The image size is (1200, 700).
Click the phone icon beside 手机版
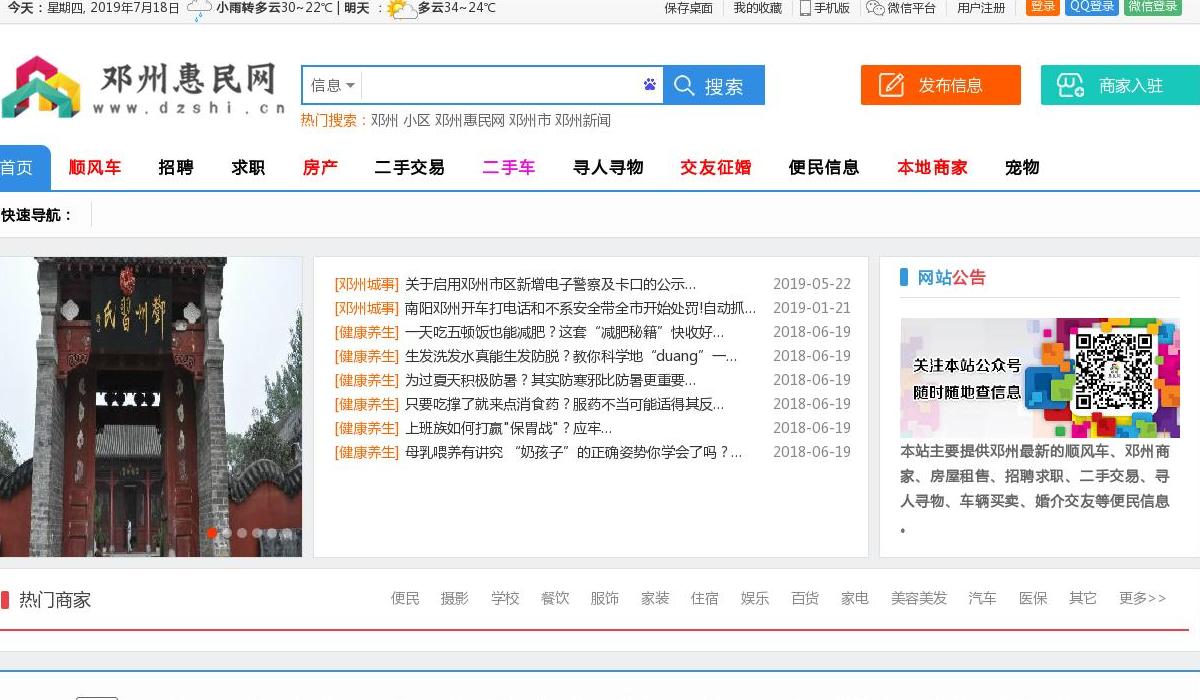tap(805, 8)
